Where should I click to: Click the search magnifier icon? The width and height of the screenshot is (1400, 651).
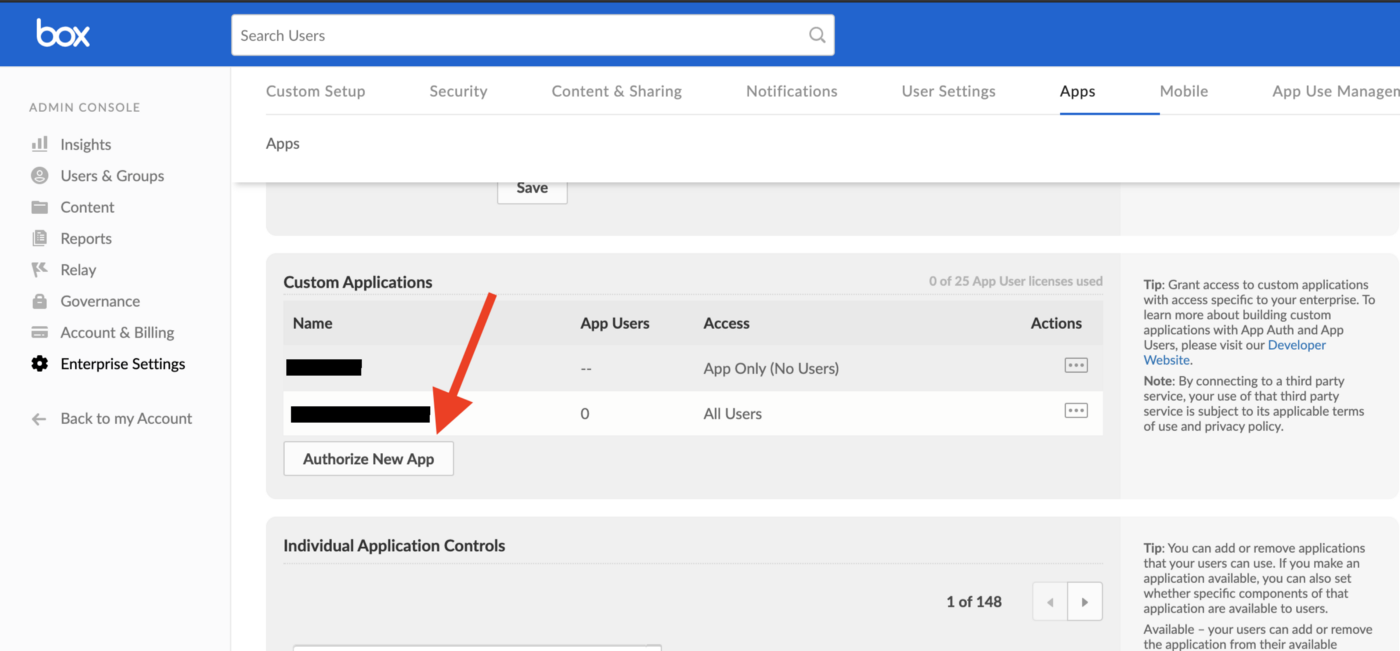click(817, 35)
